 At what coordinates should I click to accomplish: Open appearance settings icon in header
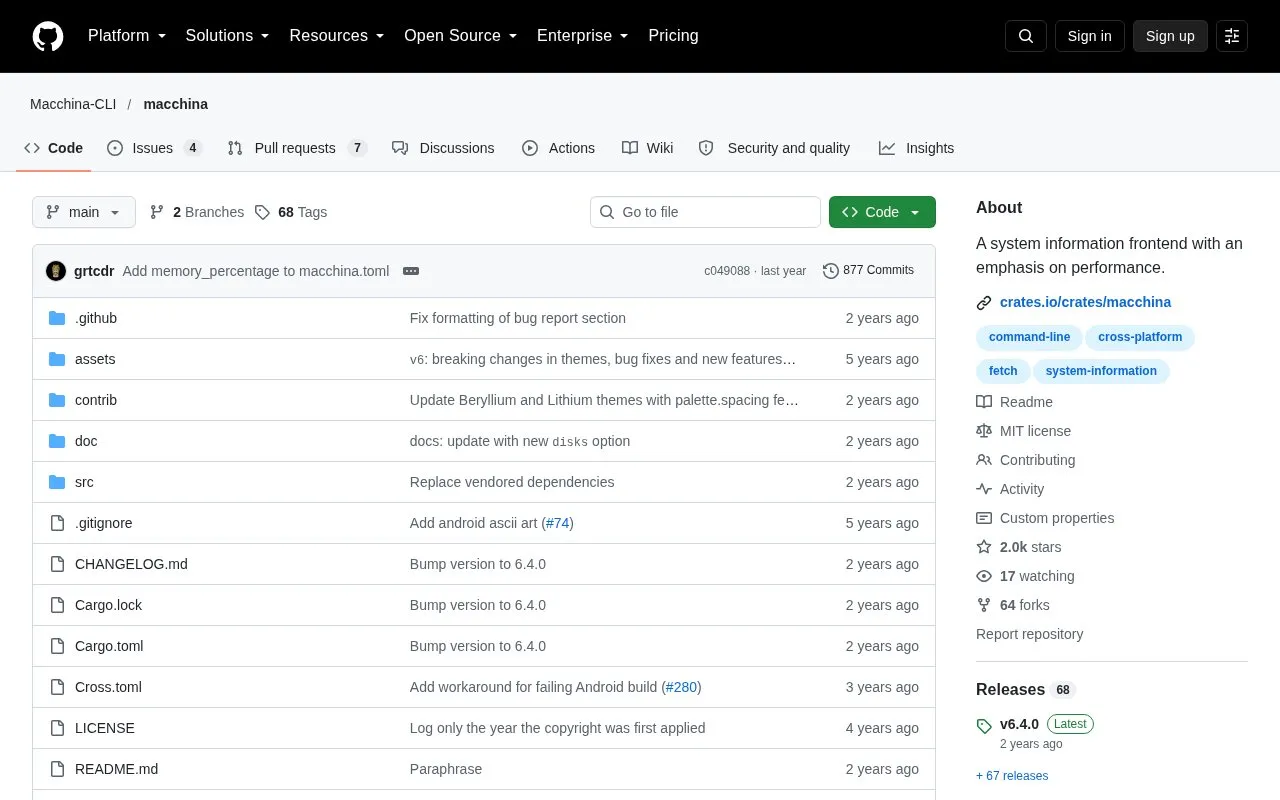coord(1232,36)
